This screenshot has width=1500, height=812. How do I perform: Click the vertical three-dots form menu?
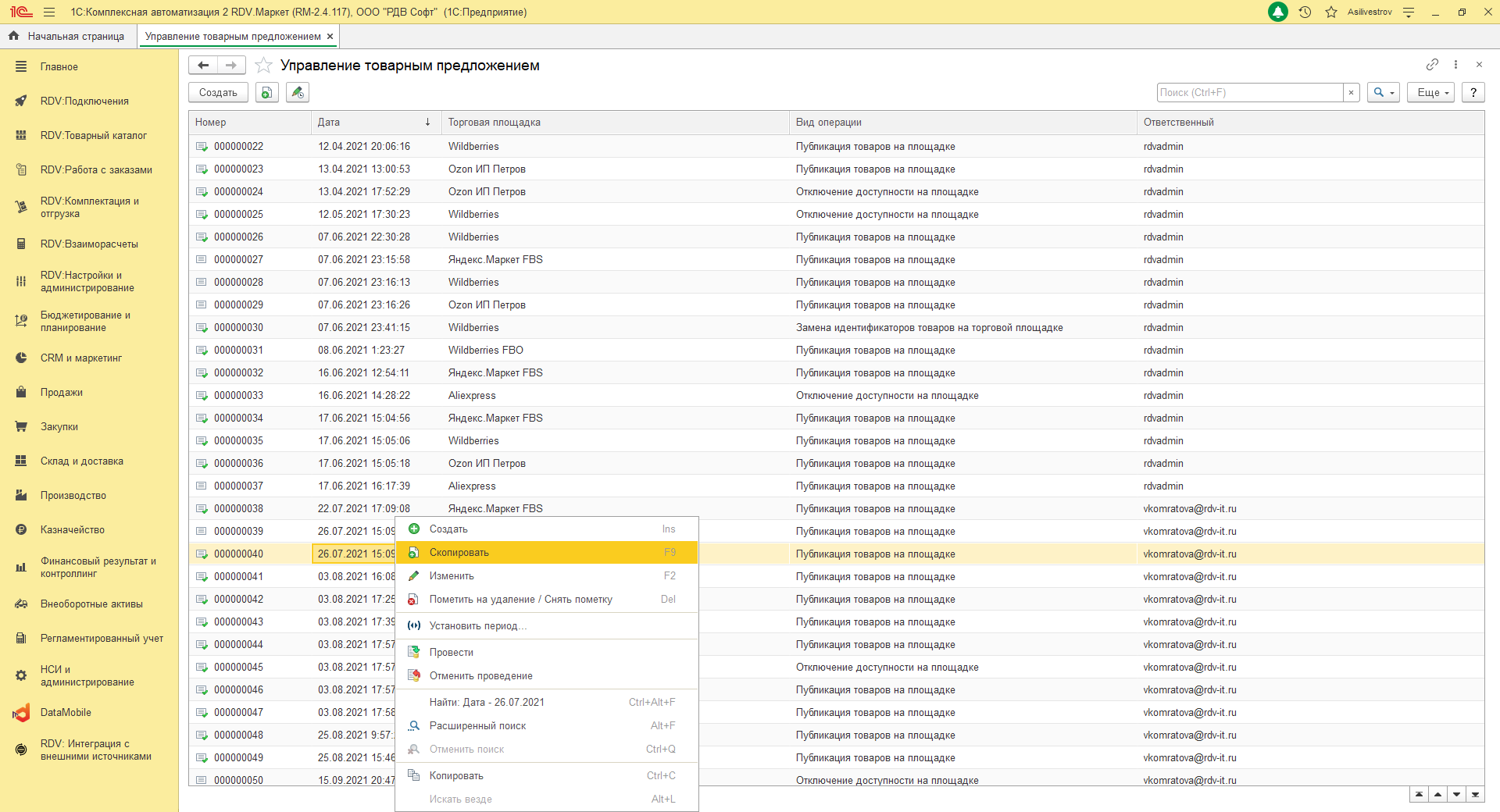point(1455,65)
